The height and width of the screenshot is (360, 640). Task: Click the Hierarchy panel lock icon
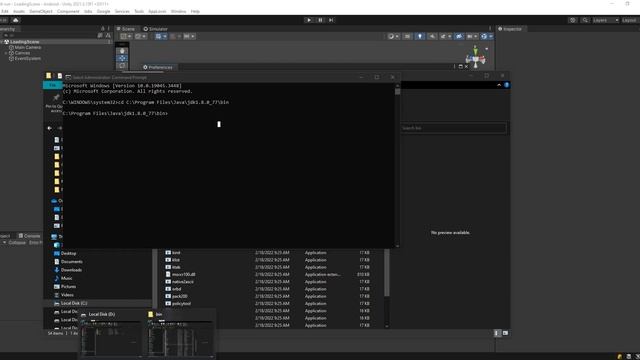point(103,29)
